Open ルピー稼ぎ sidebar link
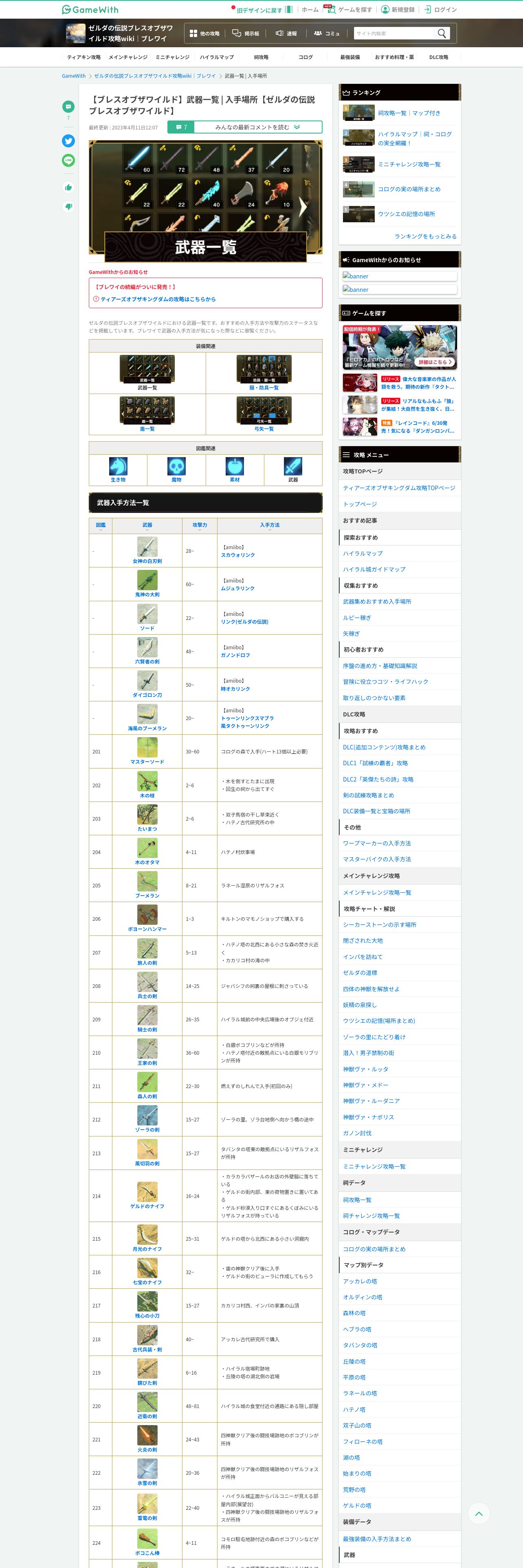This screenshot has width=523, height=1568. (x=357, y=617)
